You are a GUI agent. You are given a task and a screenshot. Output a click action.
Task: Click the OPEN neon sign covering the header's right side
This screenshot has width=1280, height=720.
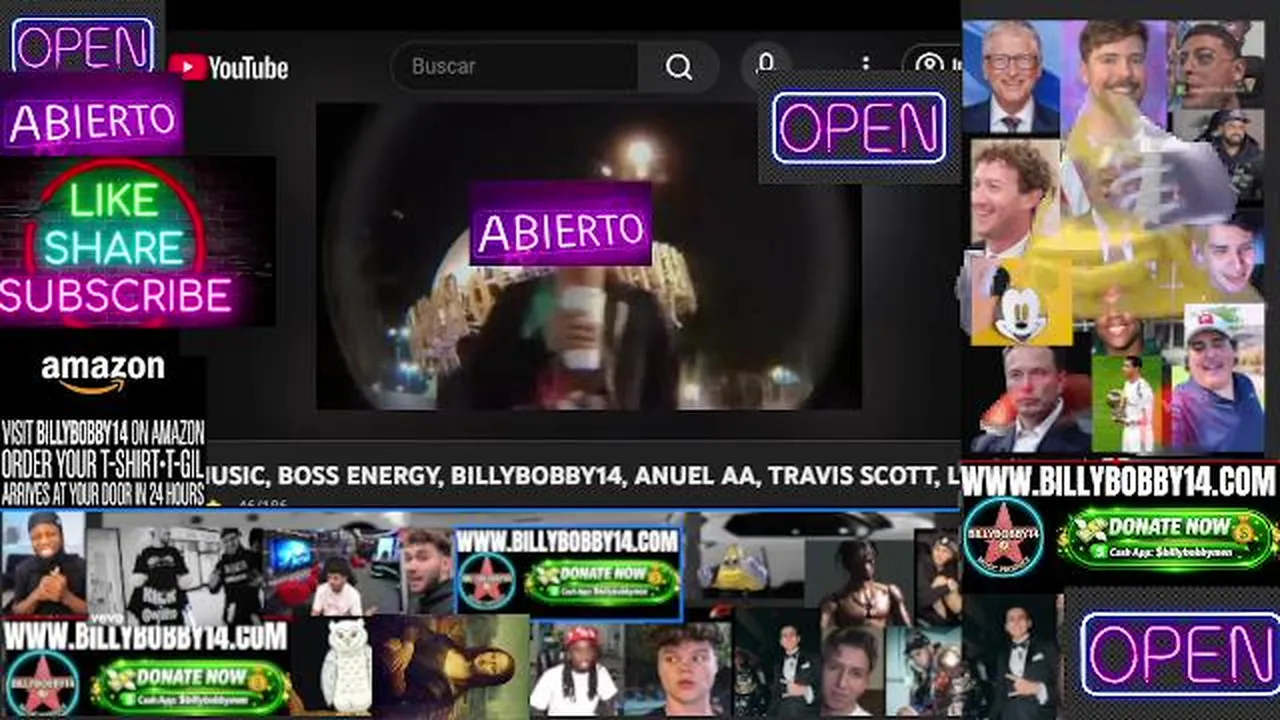859,128
